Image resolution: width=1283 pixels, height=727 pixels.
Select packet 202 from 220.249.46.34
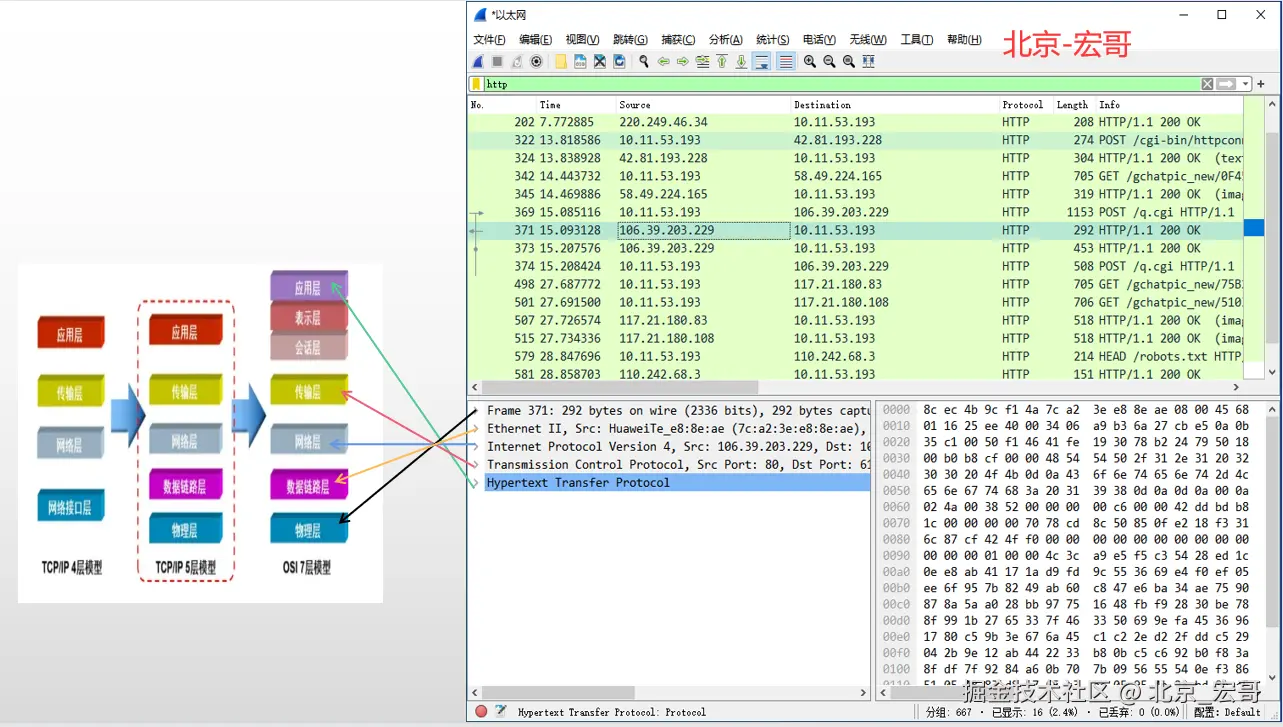coord(856,122)
